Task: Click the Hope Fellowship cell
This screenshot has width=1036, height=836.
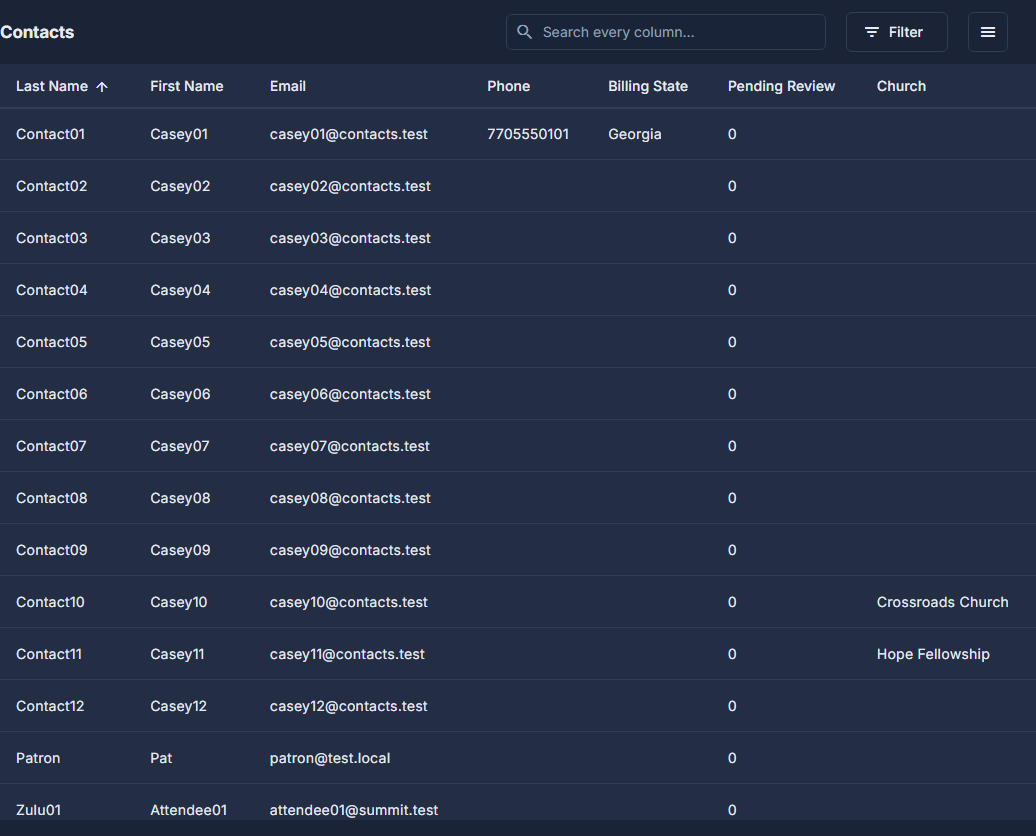Action: (x=933, y=654)
